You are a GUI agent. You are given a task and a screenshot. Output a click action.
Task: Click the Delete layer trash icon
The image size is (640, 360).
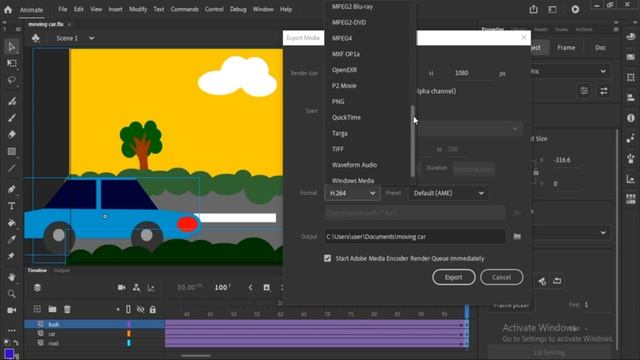coord(67,309)
